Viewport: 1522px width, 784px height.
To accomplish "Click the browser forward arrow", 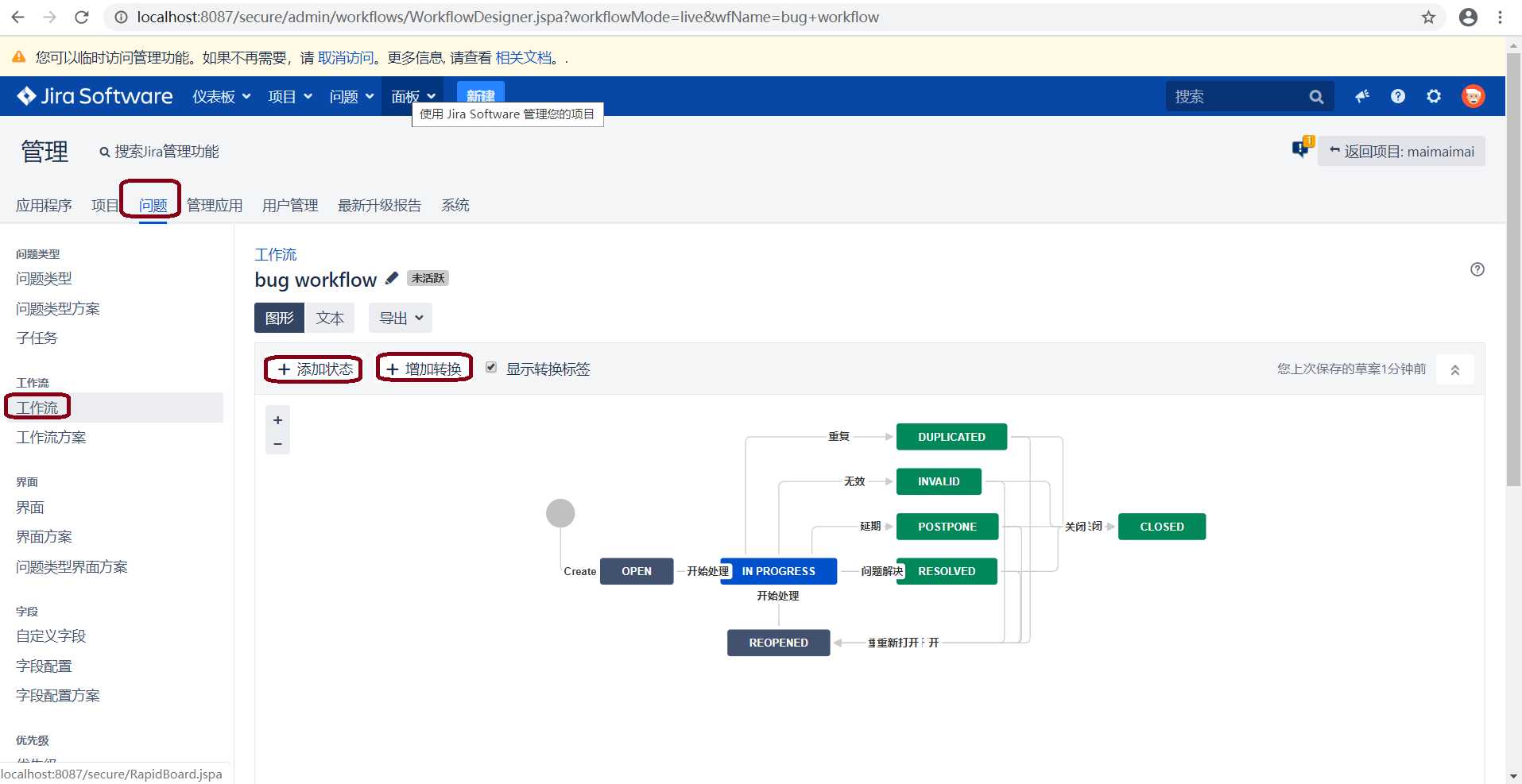I will (49, 17).
